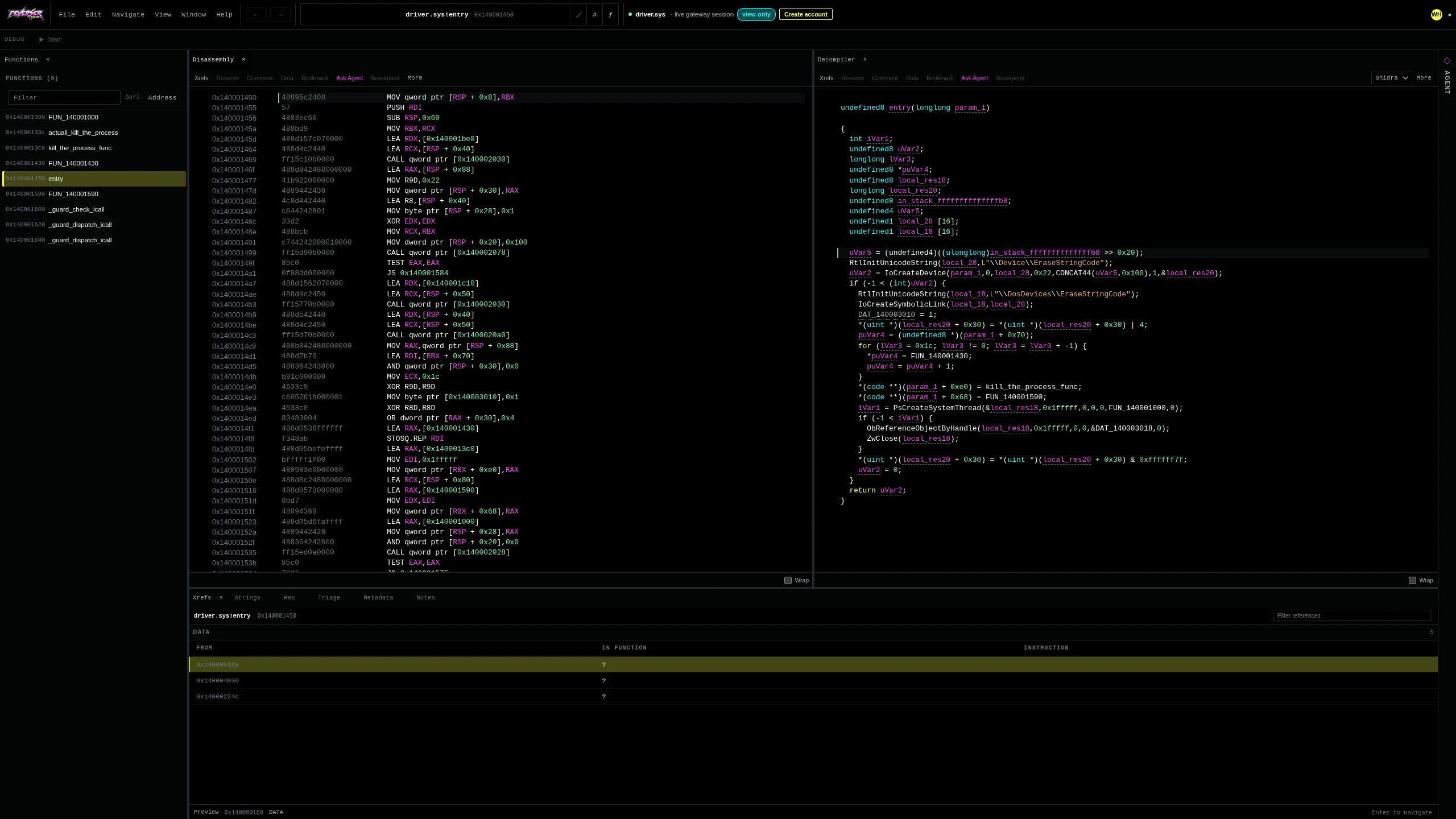This screenshot has width=1456, height=819.
Task: Open More menu in Disassembly toolbar
Action: click(415, 78)
